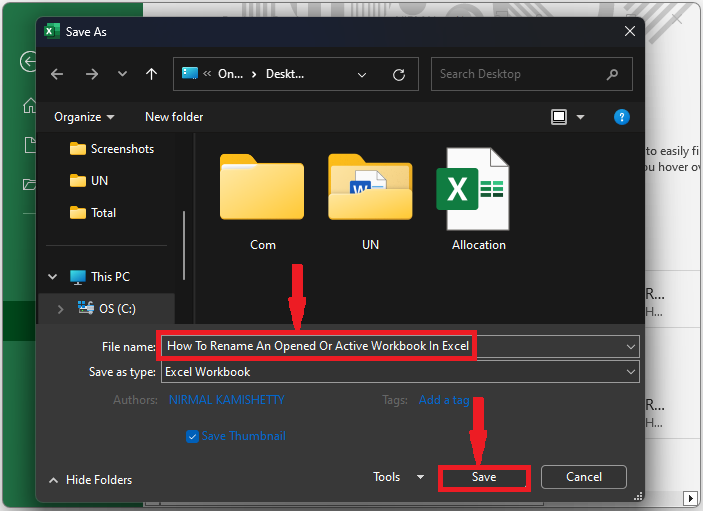Click the dialog resize grip
The image size is (703, 514).
pos(638,497)
